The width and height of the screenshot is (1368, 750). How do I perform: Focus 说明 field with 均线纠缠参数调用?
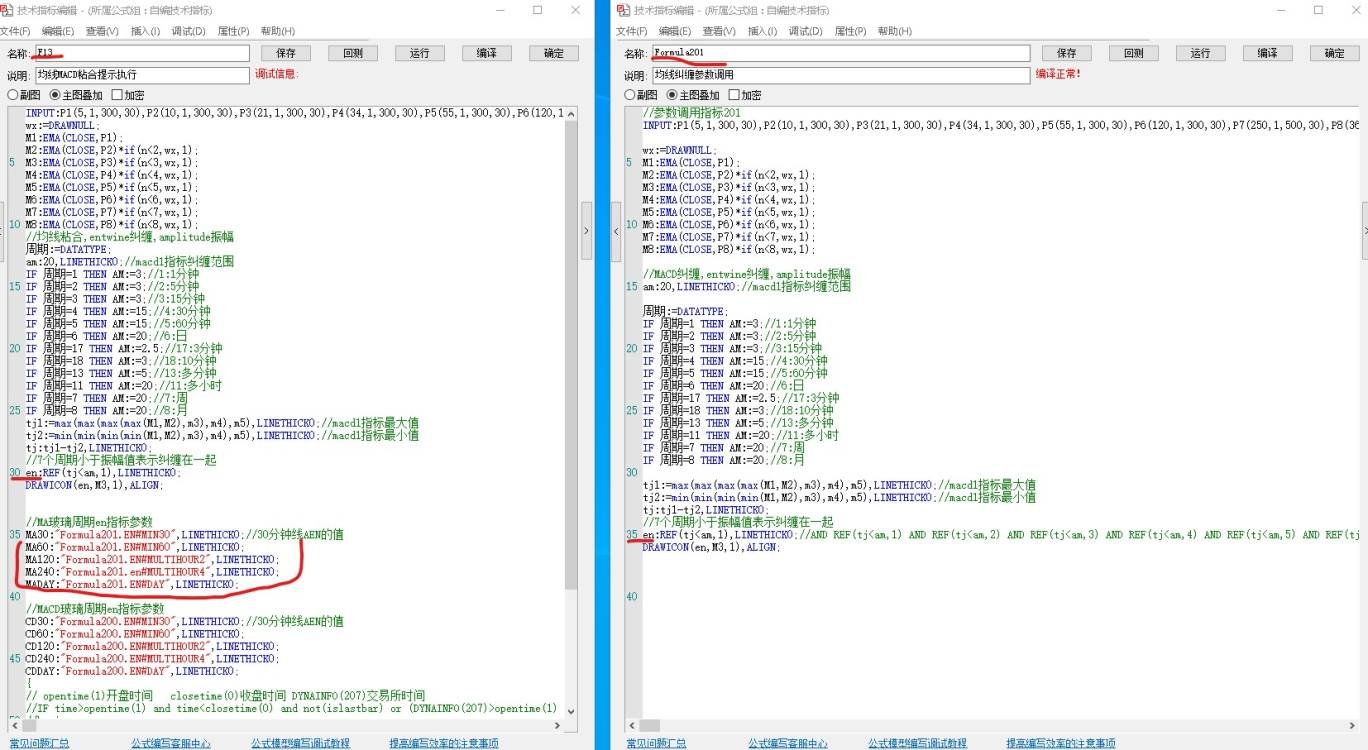coord(841,75)
